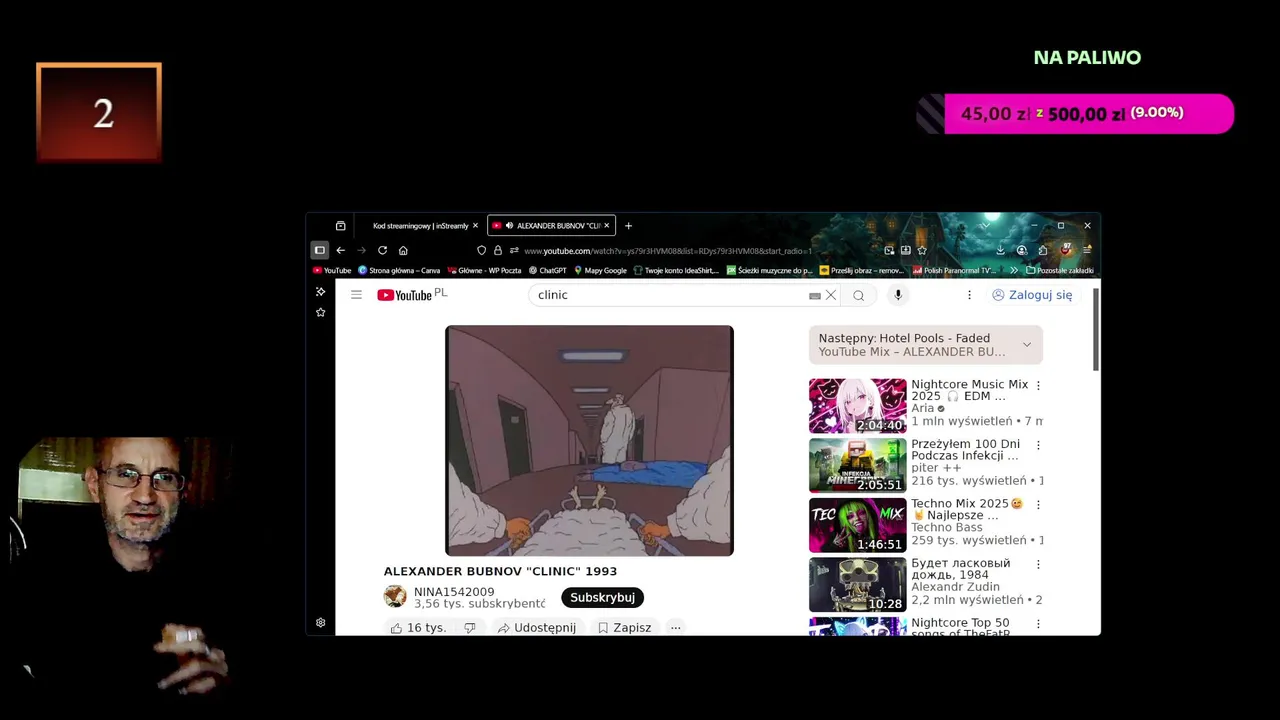Open NINA1542009 channel avatar
1280x720 pixels.
pyautogui.click(x=395, y=597)
